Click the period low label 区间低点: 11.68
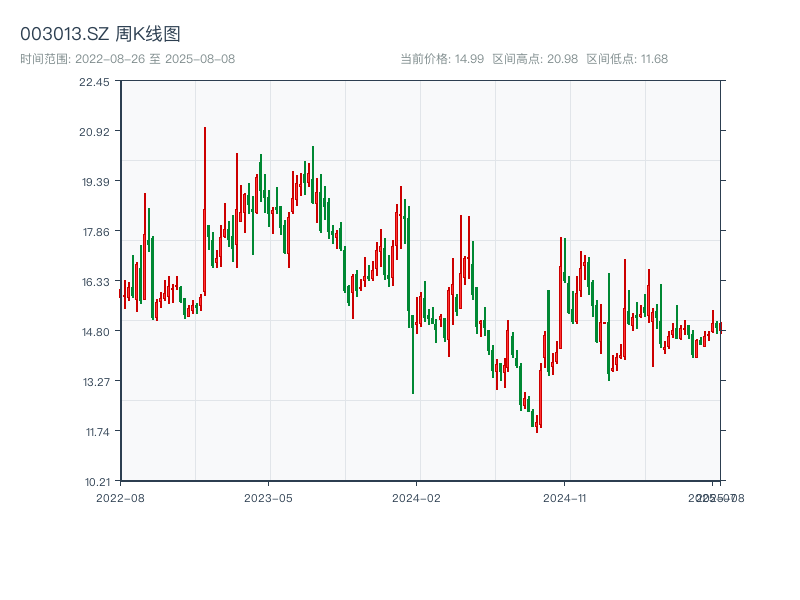Image resolution: width=800 pixels, height=600 pixels. tap(627, 59)
